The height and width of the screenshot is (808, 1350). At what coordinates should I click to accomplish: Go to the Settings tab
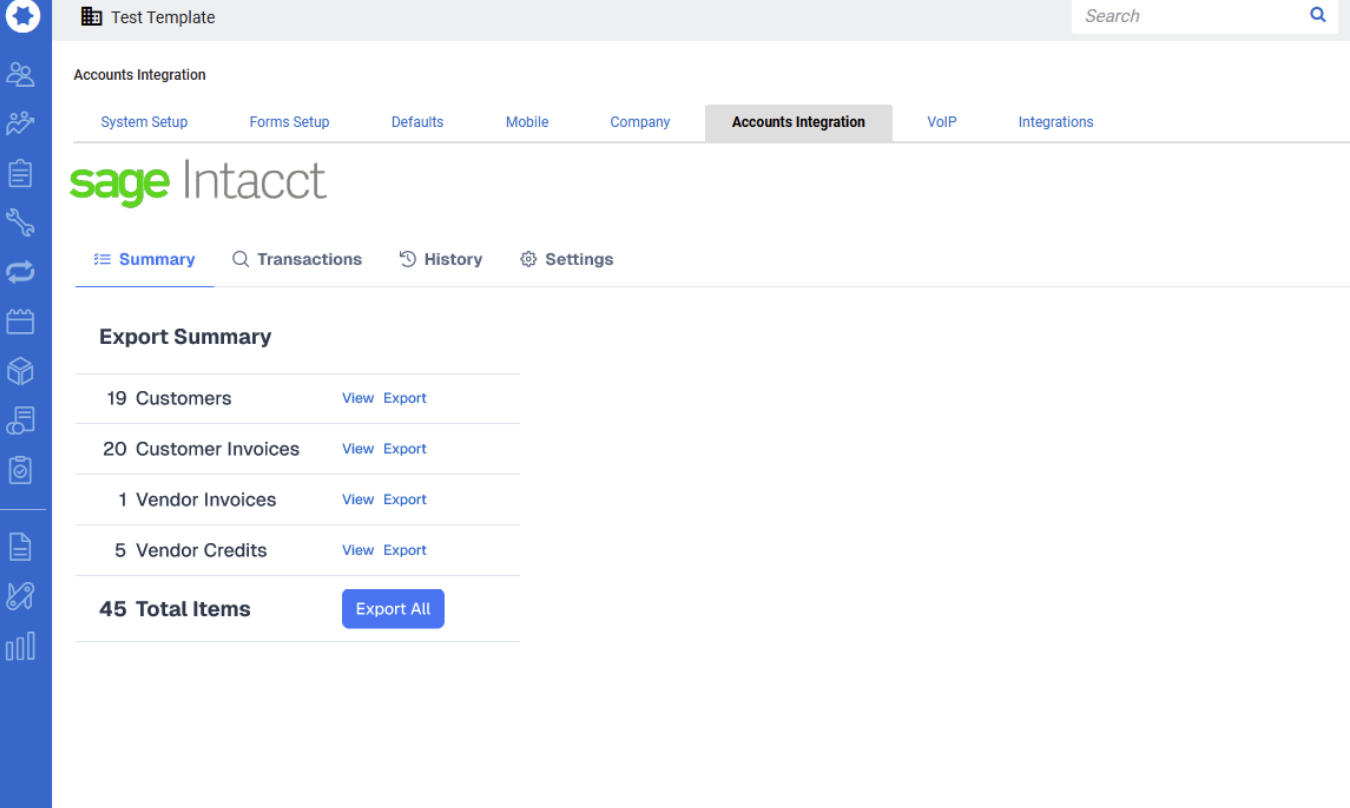click(x=567, y=259)
